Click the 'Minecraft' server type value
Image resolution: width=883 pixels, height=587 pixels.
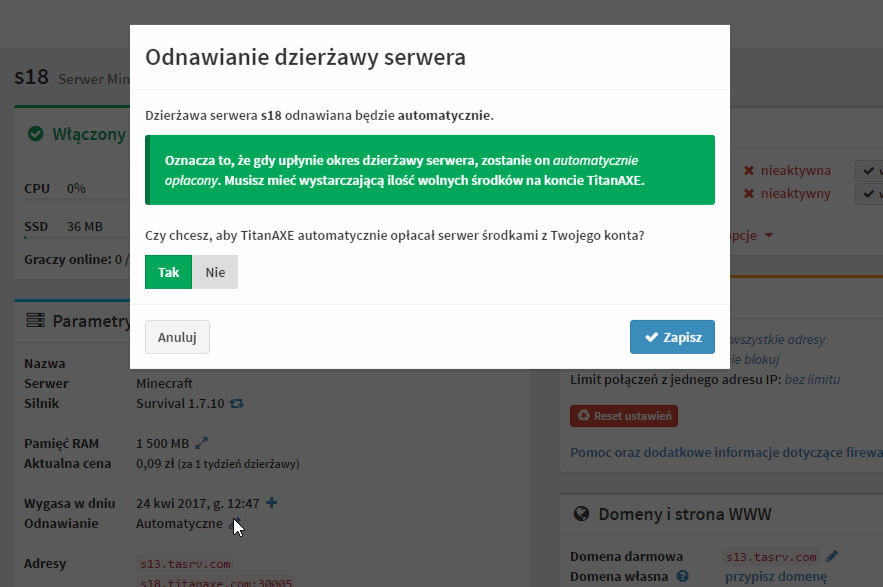(x=164, y=384)
